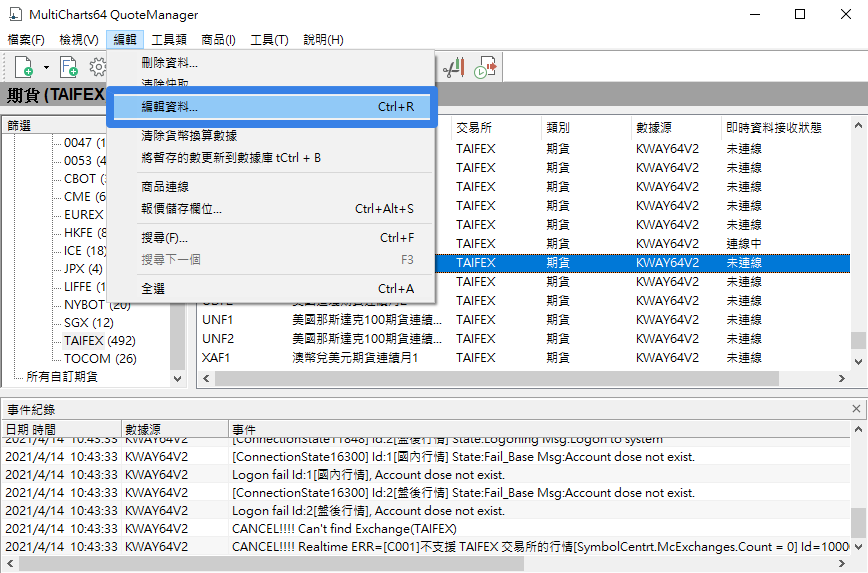Choose 刪除資料... from the edit menu
The height and width of the screenshot is (573, 868).
[169, 63]
